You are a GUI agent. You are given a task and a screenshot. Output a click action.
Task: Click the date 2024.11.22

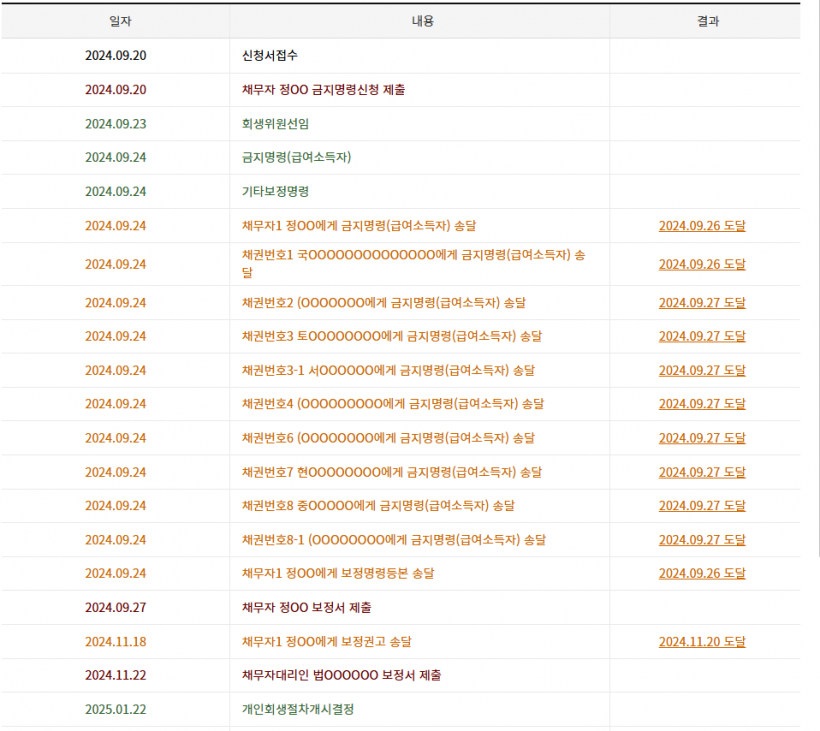click(x=116, y=676)
